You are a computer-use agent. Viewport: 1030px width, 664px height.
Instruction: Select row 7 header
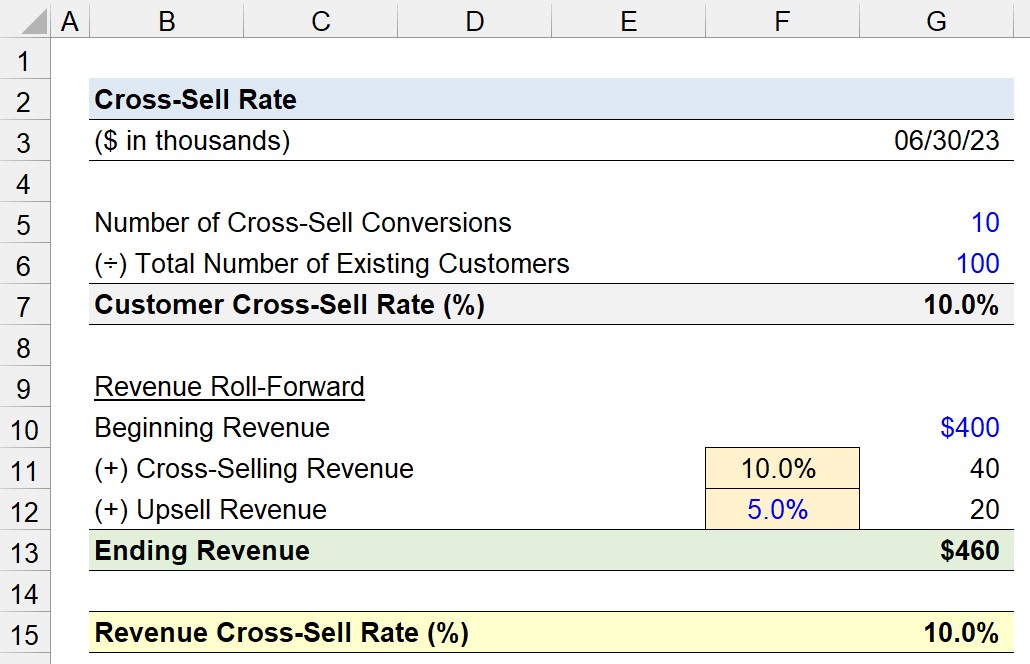[25, 305]
